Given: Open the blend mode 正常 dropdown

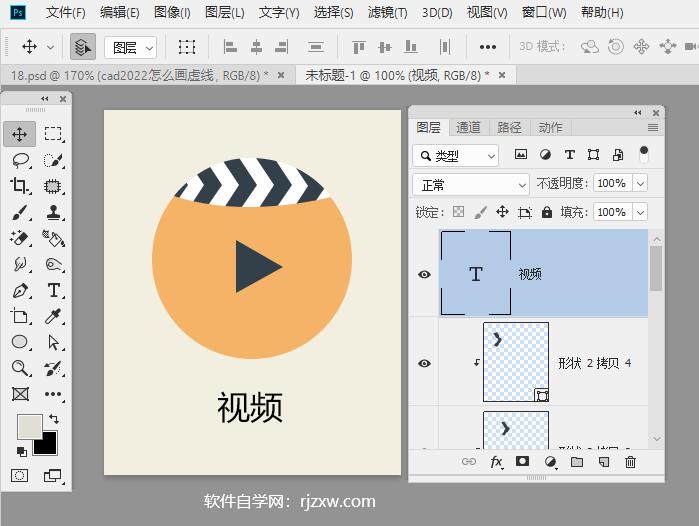Looking at the screenshot, I should coord(470,185).
